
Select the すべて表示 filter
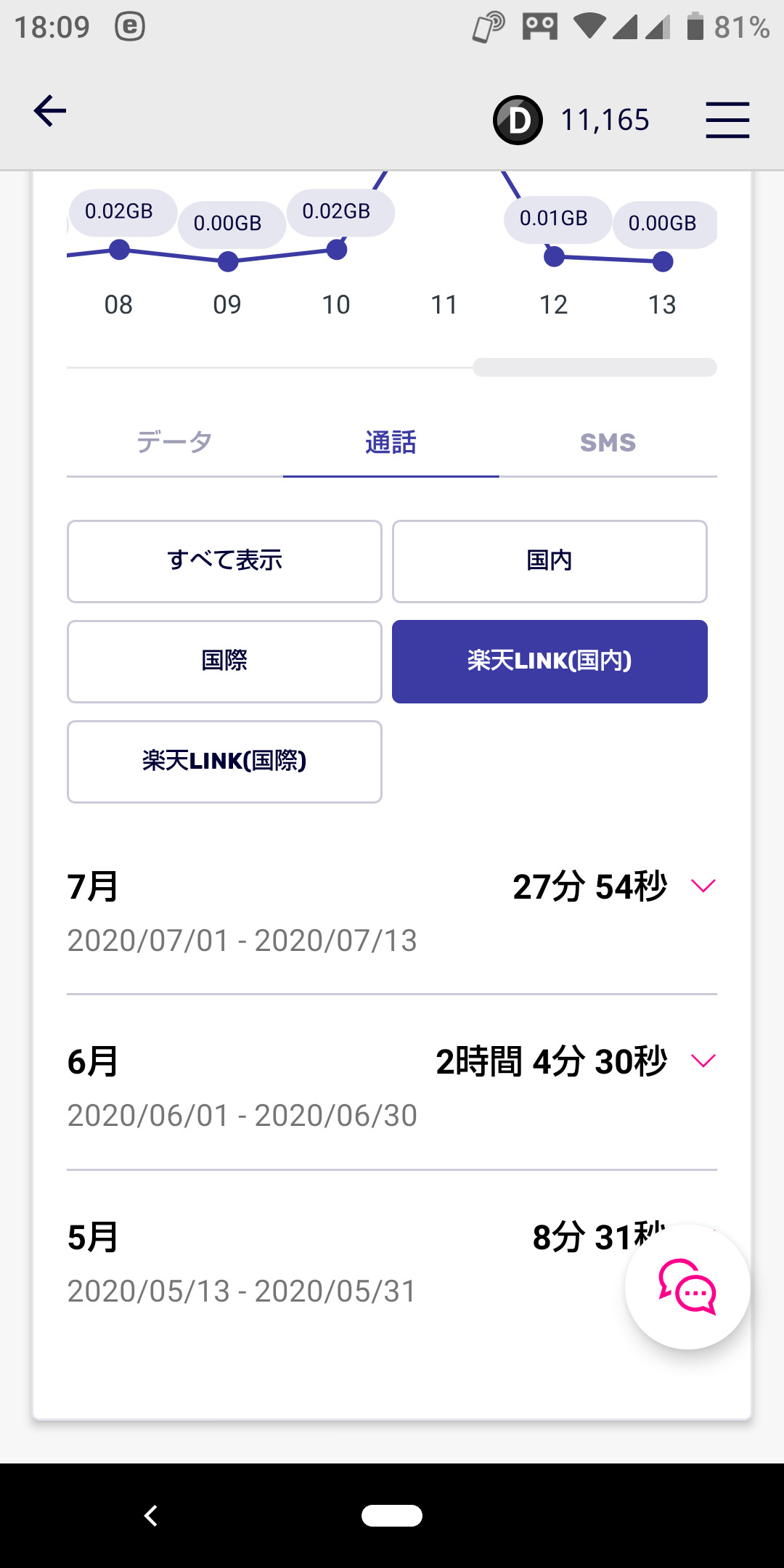point(224,561)
